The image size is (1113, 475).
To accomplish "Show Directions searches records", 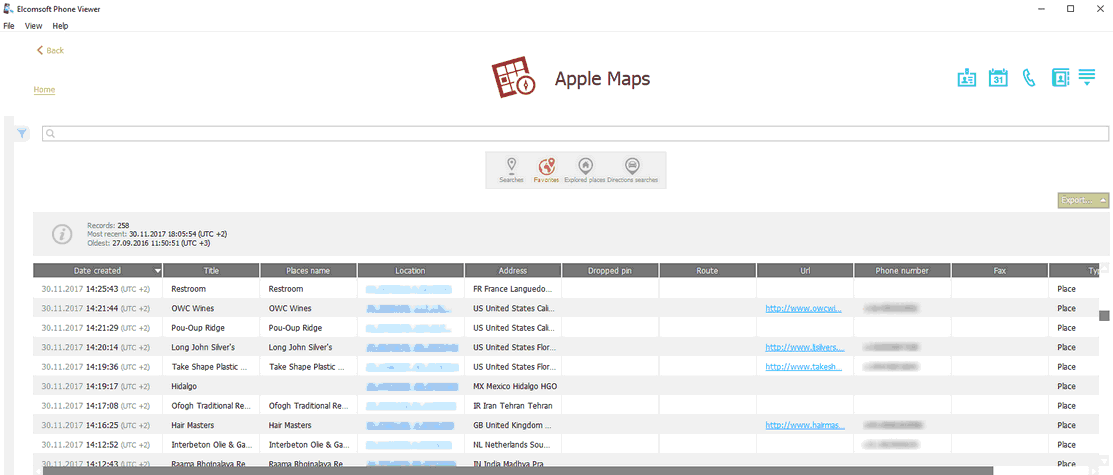I will 632,169.
